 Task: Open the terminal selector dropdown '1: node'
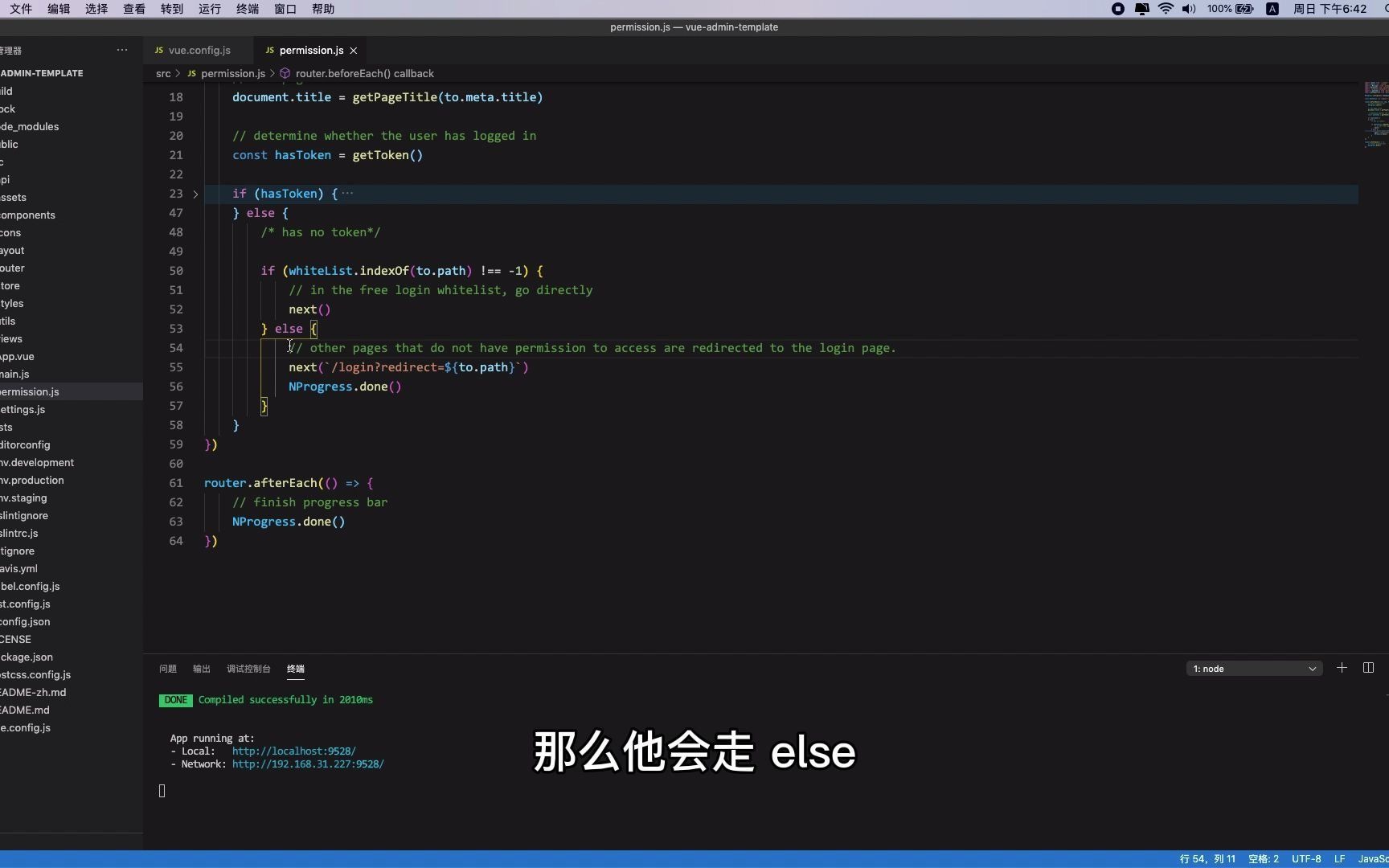[x=1254, y=669]
